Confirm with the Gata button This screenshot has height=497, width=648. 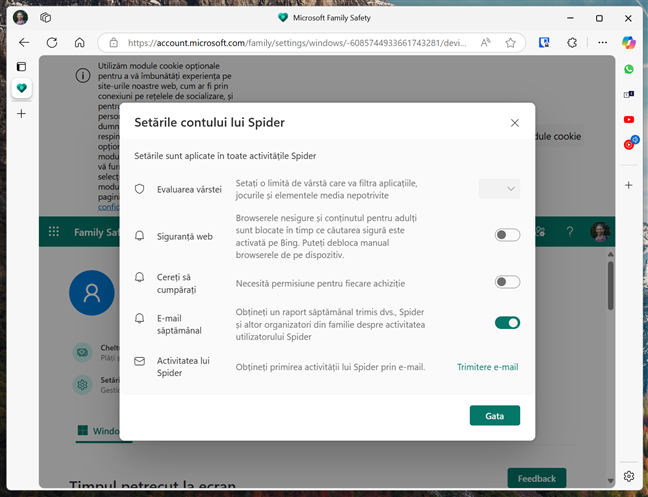click(495, 416)
